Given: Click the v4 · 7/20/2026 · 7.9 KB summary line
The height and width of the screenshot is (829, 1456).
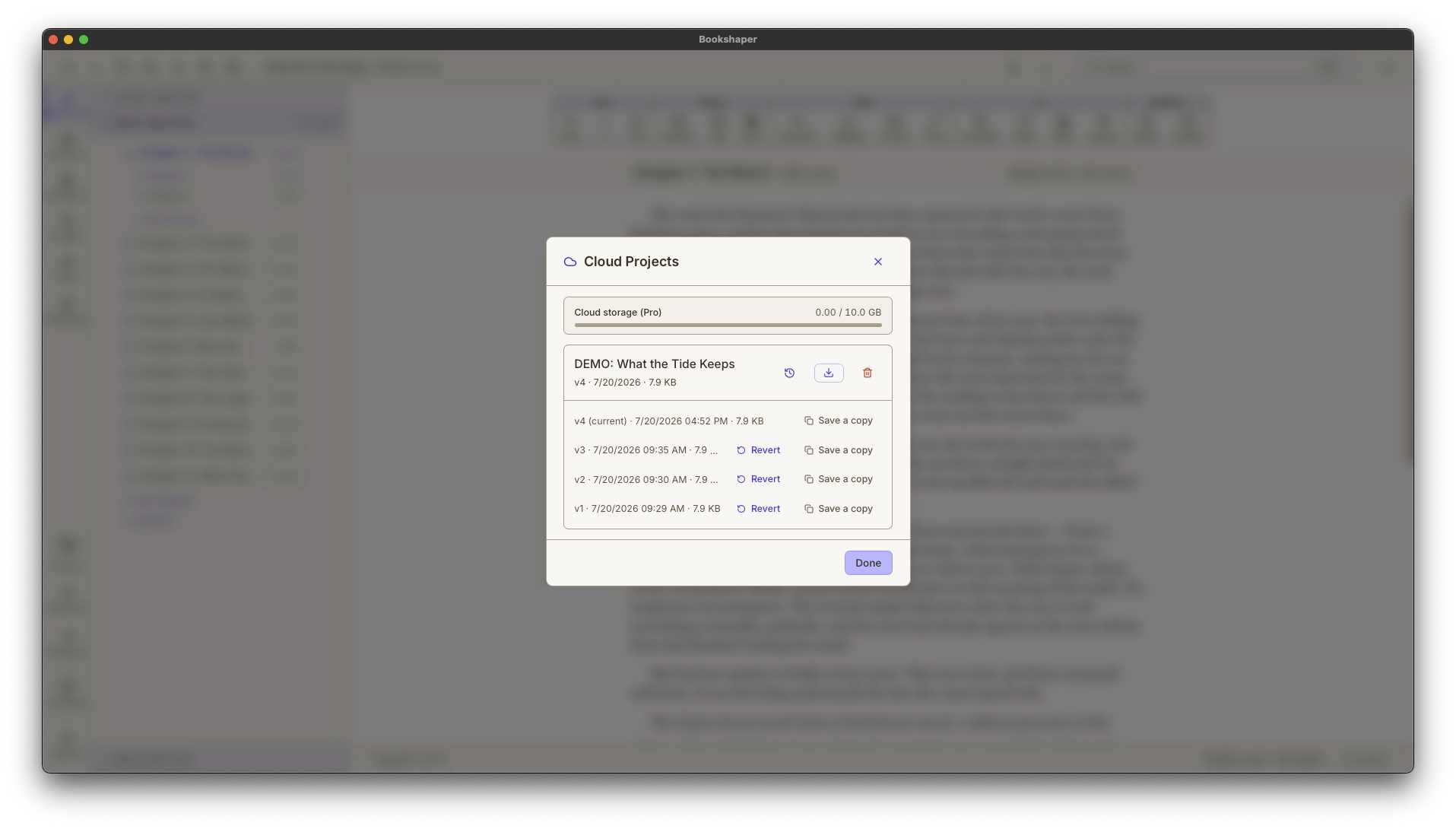Looking at the screenshot, I should click(x=625, y=383).
